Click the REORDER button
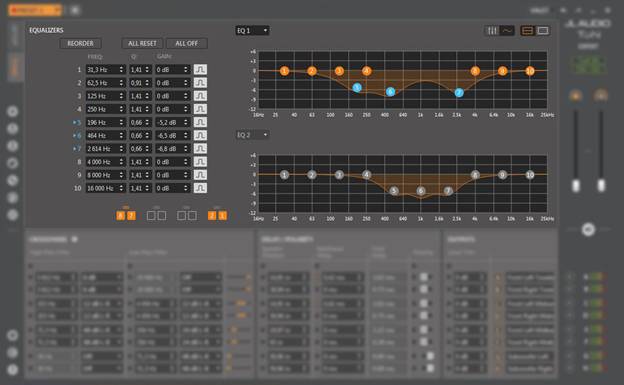The width and height of the screenshot is (624, 385). coord(80,43)
